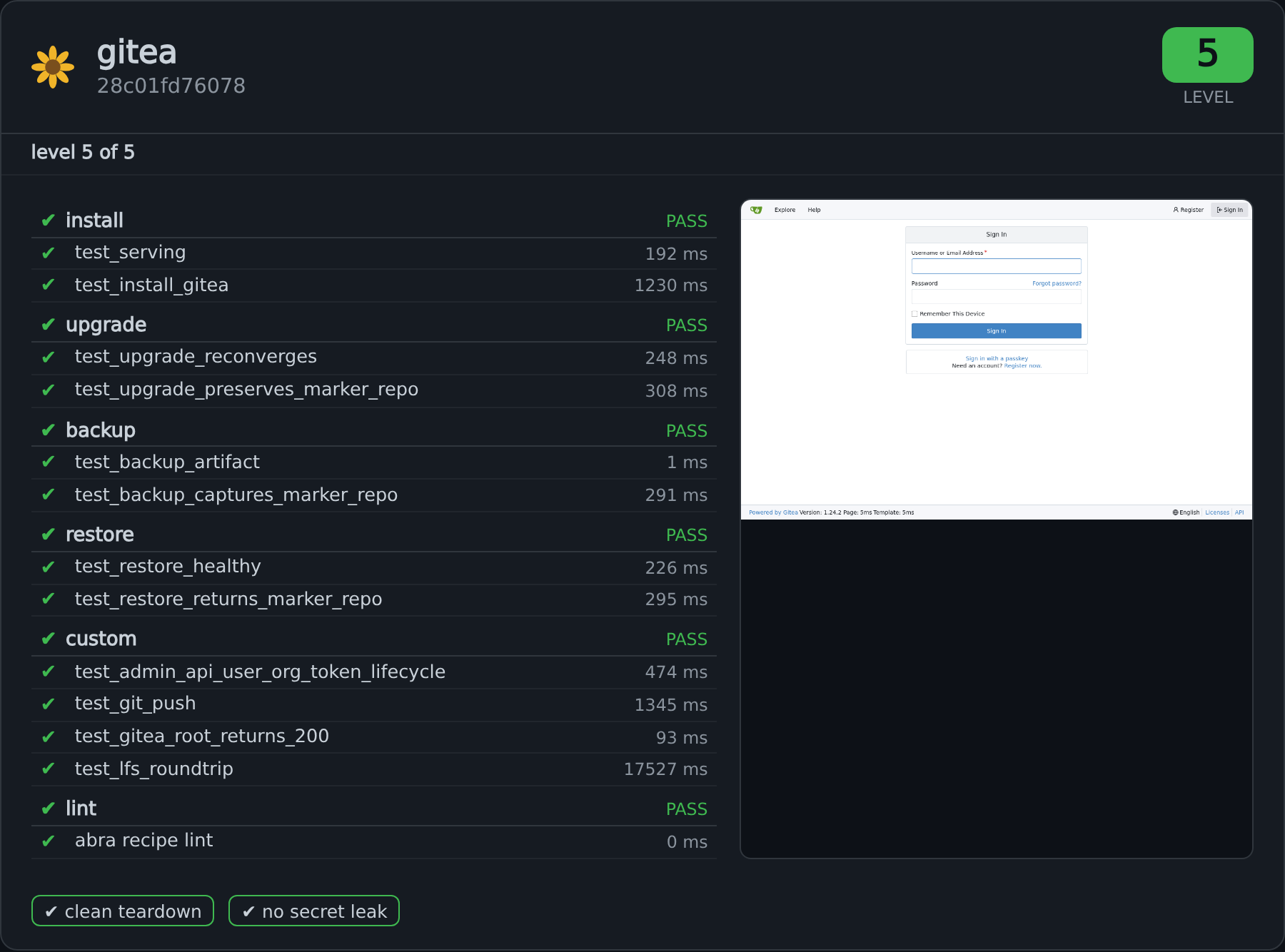1285x952 pixels.
Task: Click the "level 5 of 5" heading
Action: pos(83,152)
